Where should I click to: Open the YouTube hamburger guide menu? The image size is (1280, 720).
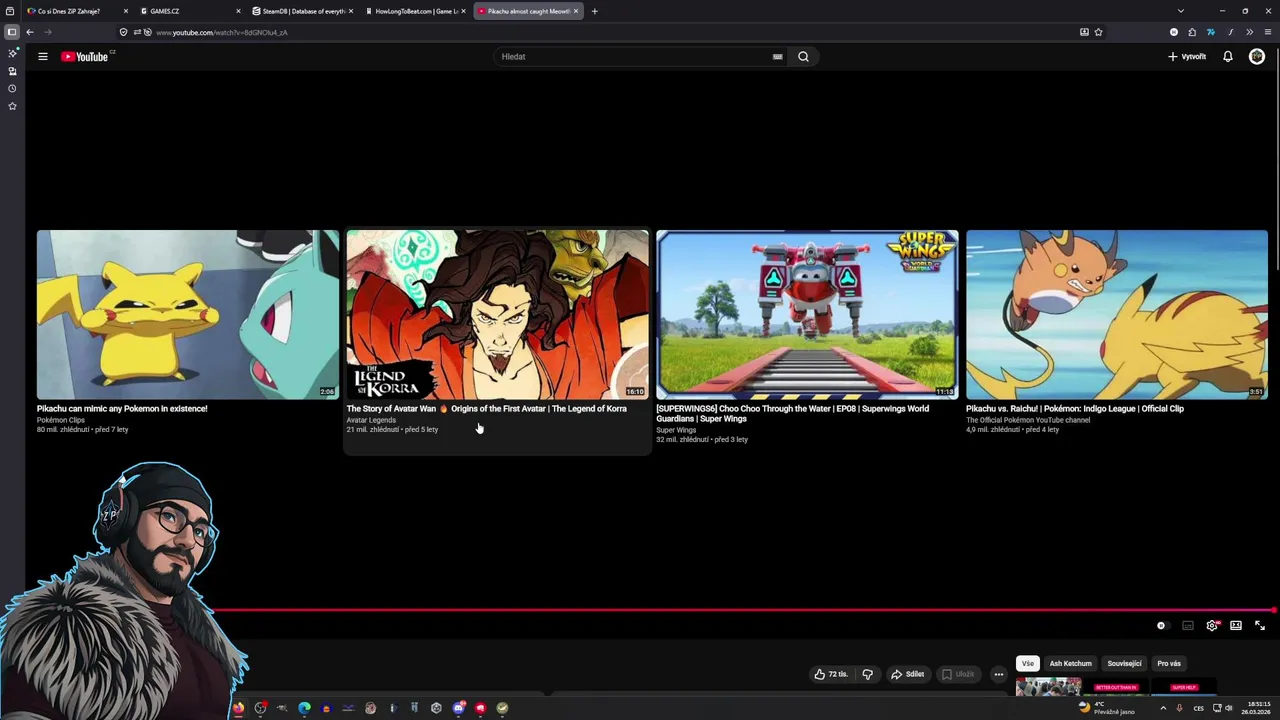pyautogui.click(x=43, y=57)
